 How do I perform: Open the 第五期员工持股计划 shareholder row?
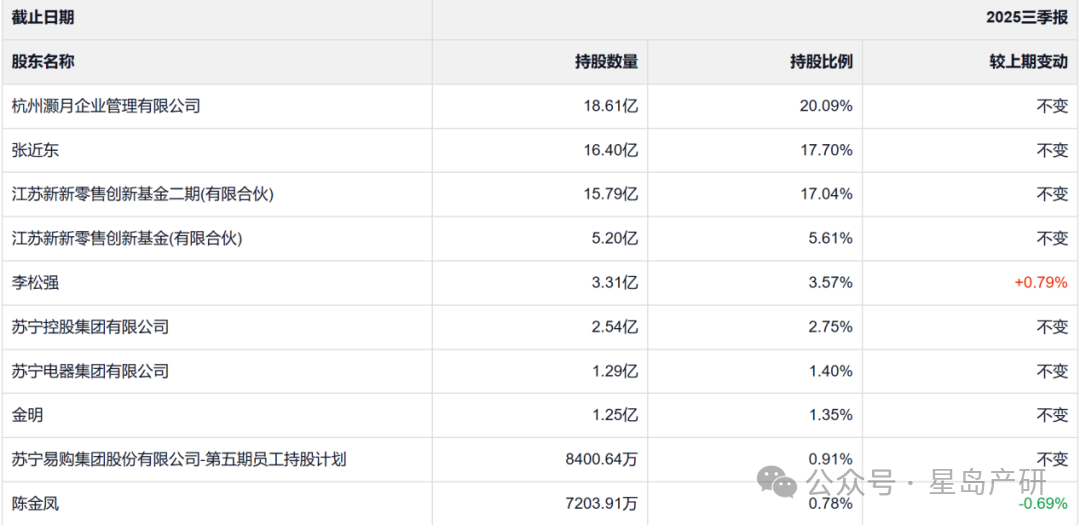pos(179,459)
